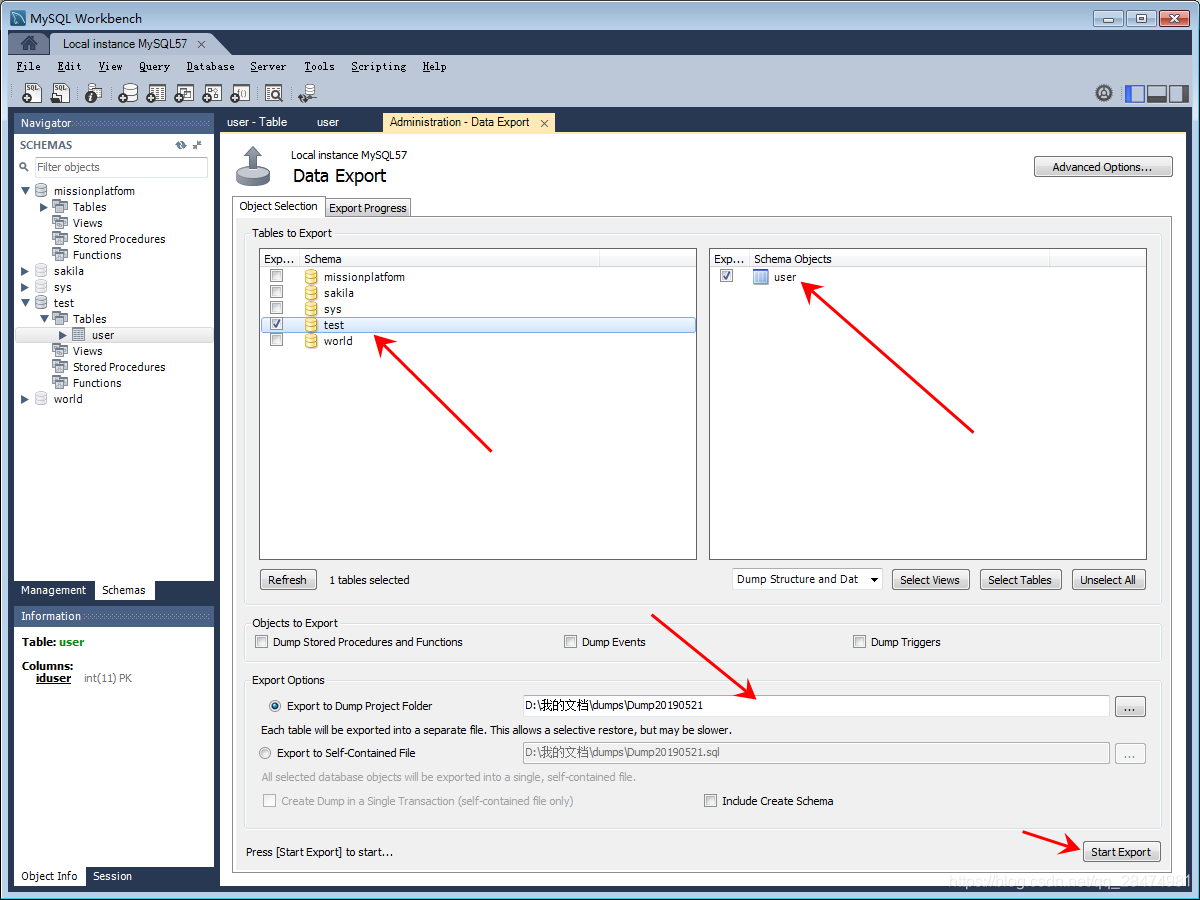1200x900 pixels.
Task: Click the user table icon in Schema Objects
Action: coord(761,277)
